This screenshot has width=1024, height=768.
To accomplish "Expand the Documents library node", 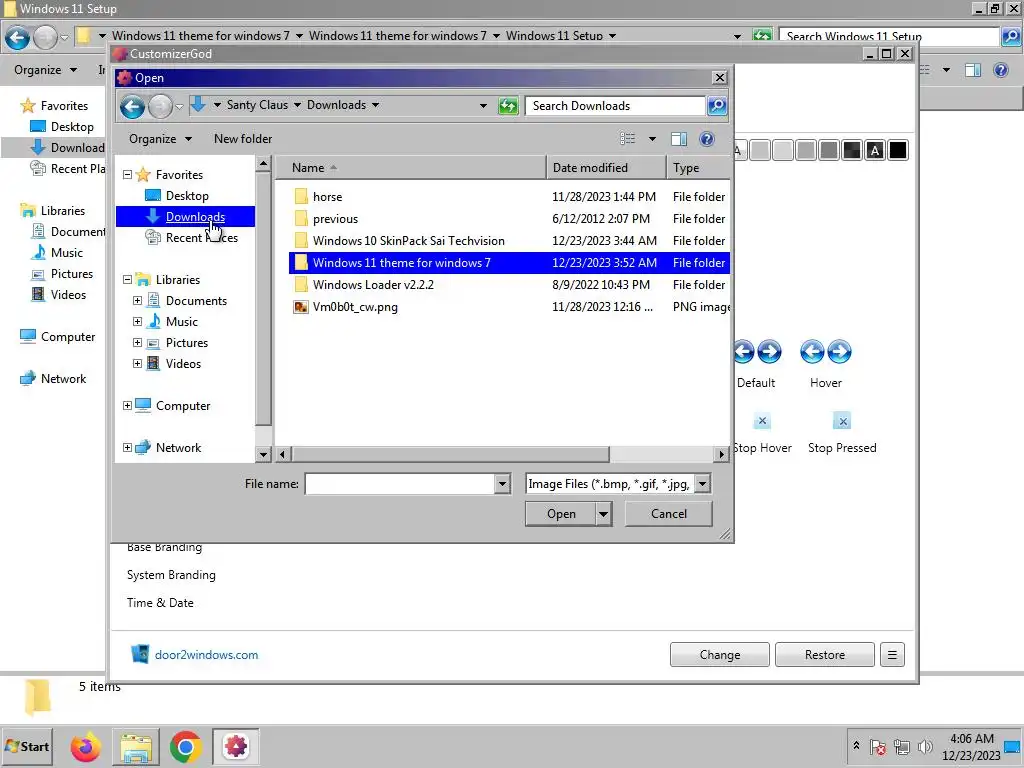I will (x=137, y=300).
